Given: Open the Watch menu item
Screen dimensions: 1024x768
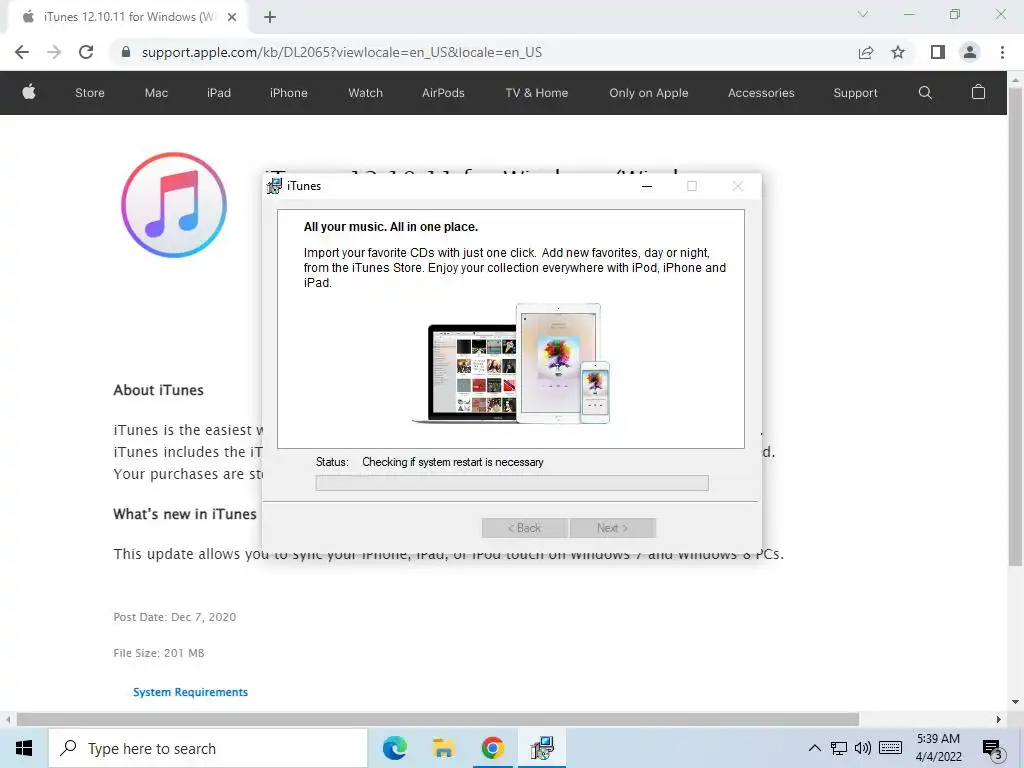Looking at the screenshot, I should point(366,93).
